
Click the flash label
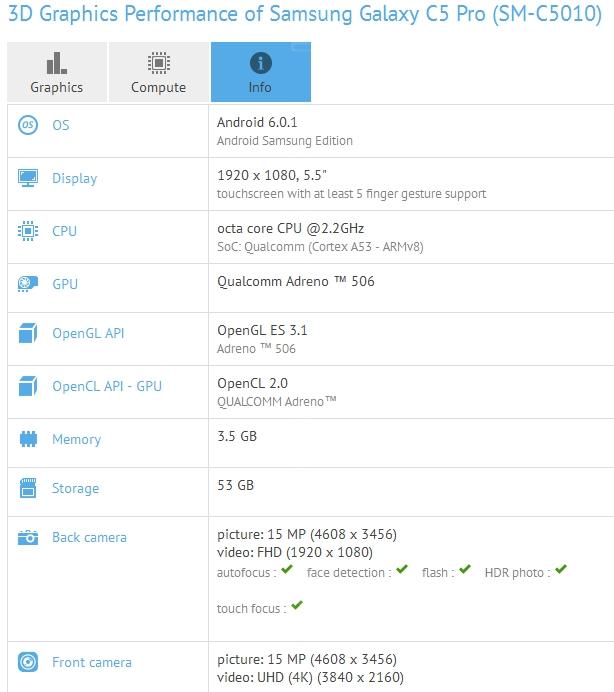point(438,573)
